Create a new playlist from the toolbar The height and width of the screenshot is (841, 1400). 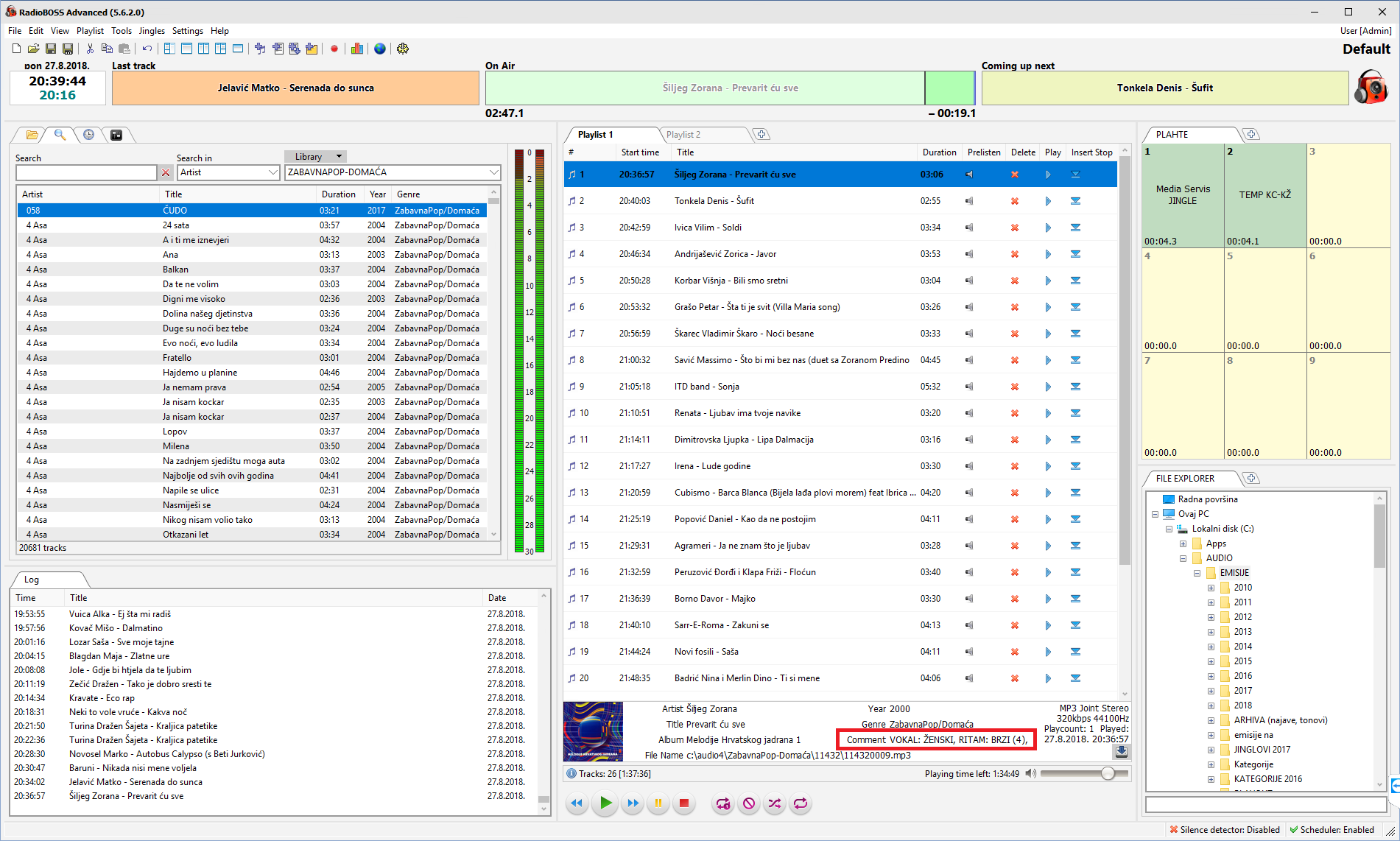click(x=16, y=49)
